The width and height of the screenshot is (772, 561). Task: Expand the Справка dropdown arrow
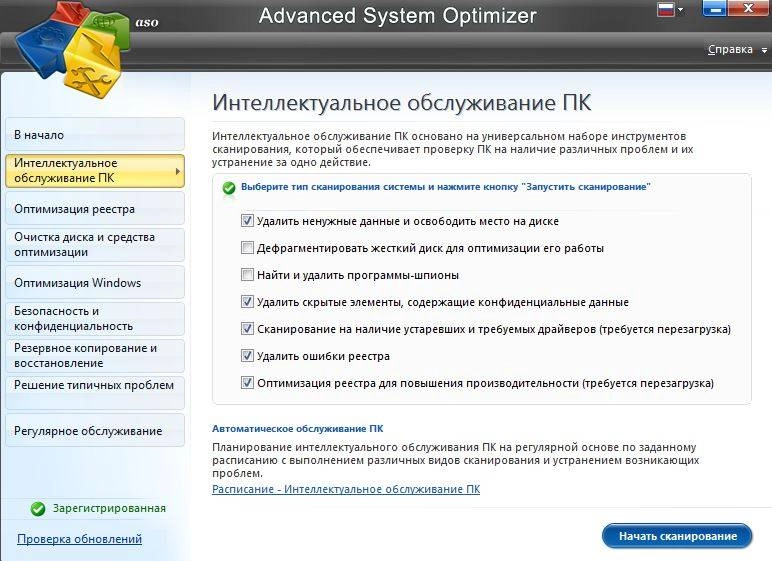(764, 50)
